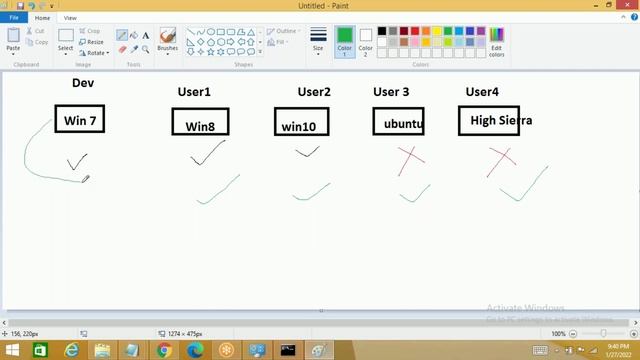Click the zoom out minus button

coord(573,334)
